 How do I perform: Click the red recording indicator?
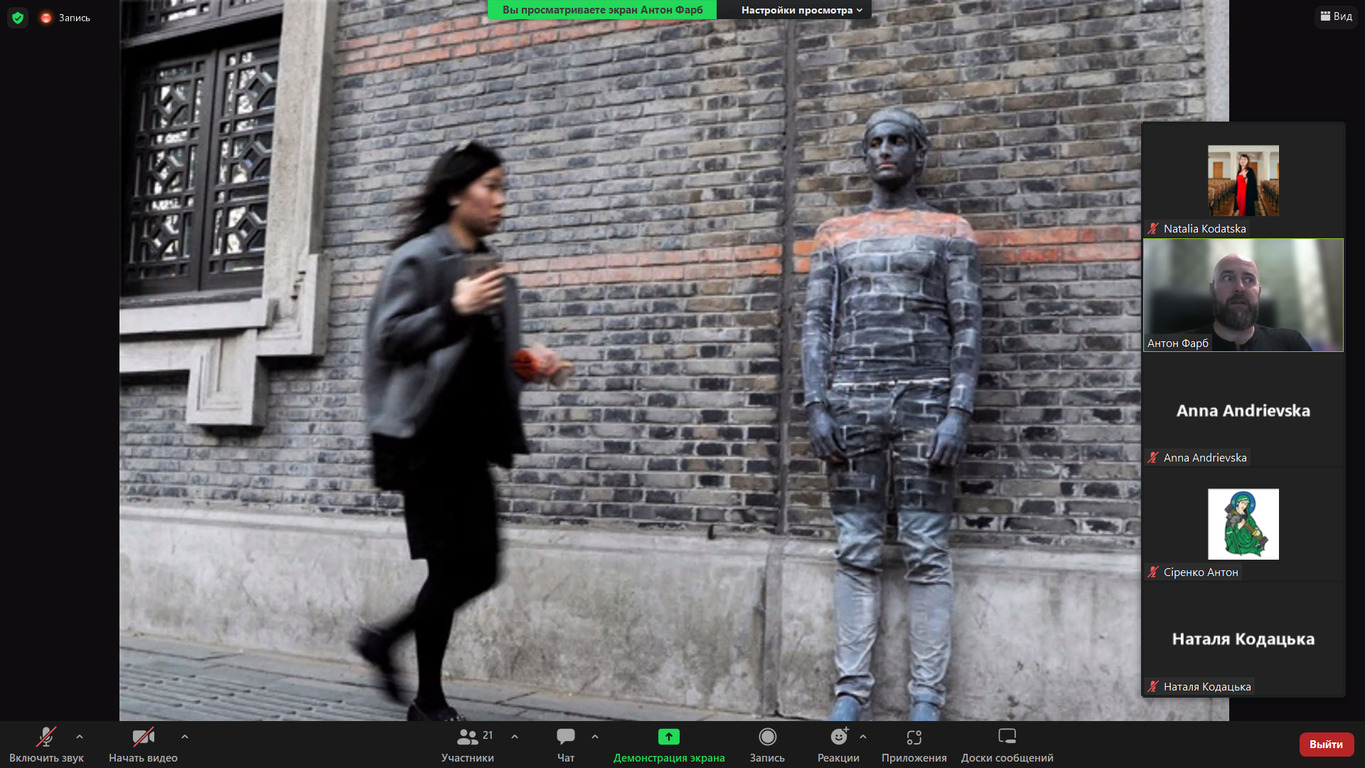coord(46,18)
